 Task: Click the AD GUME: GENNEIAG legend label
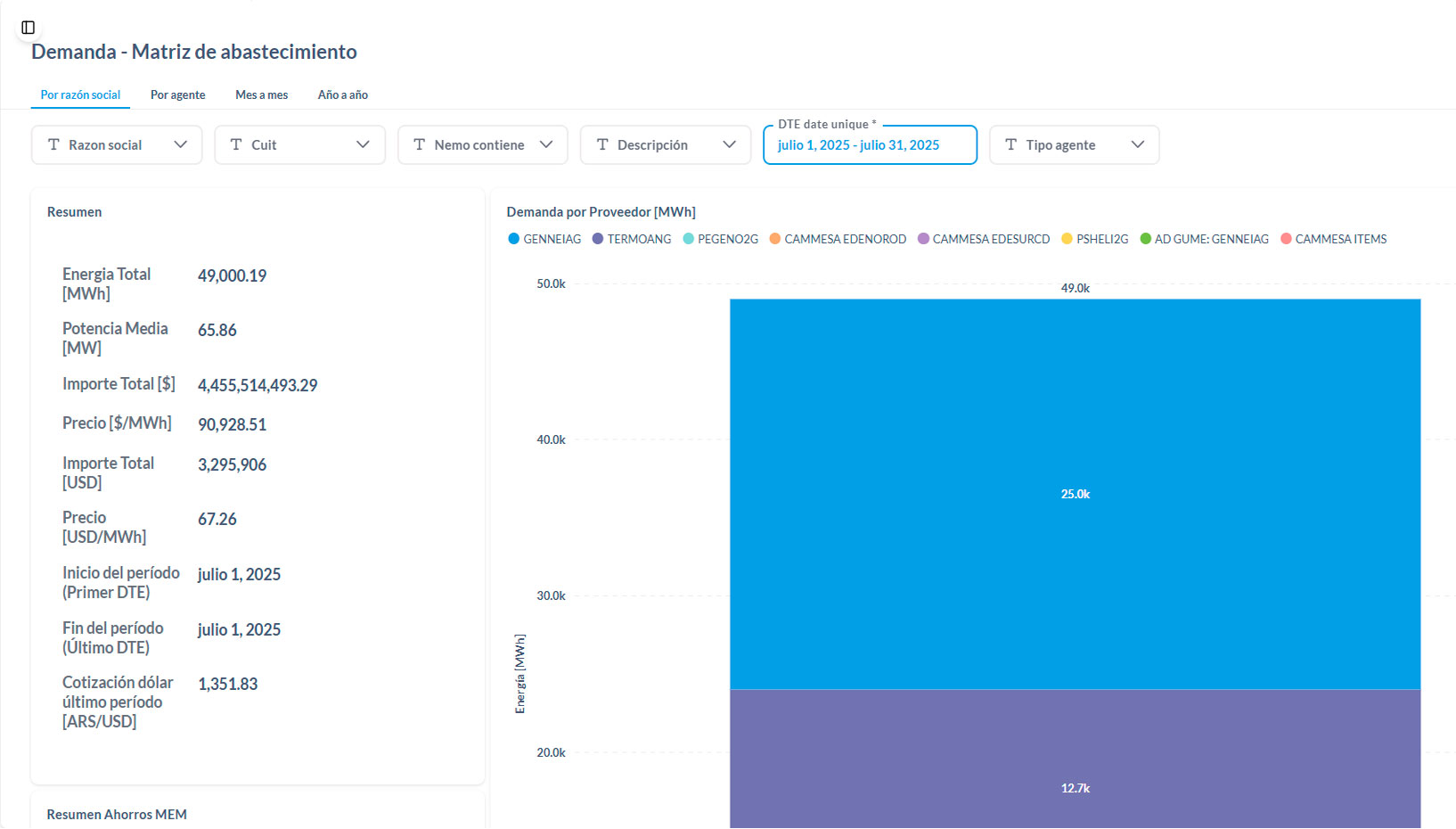(x=1211, y=239)
